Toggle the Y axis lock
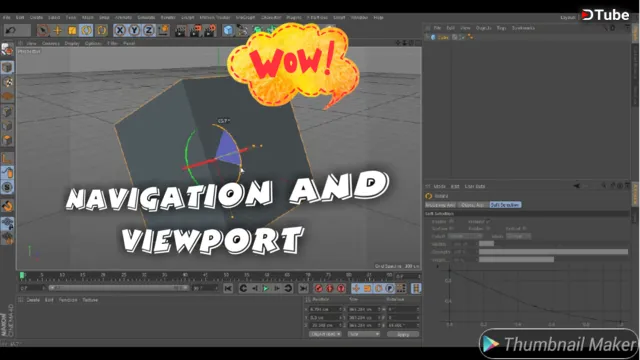 click(x=134, y=30)
